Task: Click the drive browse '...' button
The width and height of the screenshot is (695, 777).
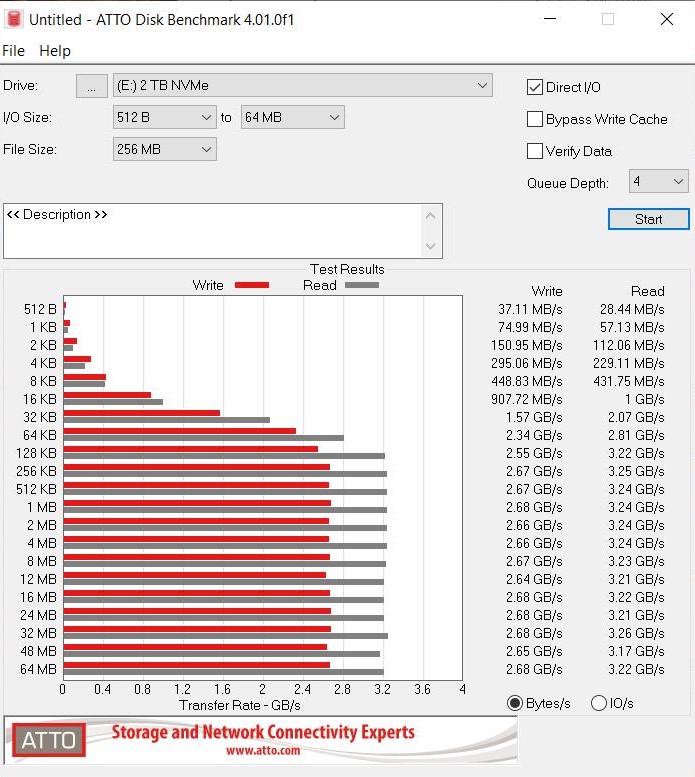Action: (x=91, y=87)
